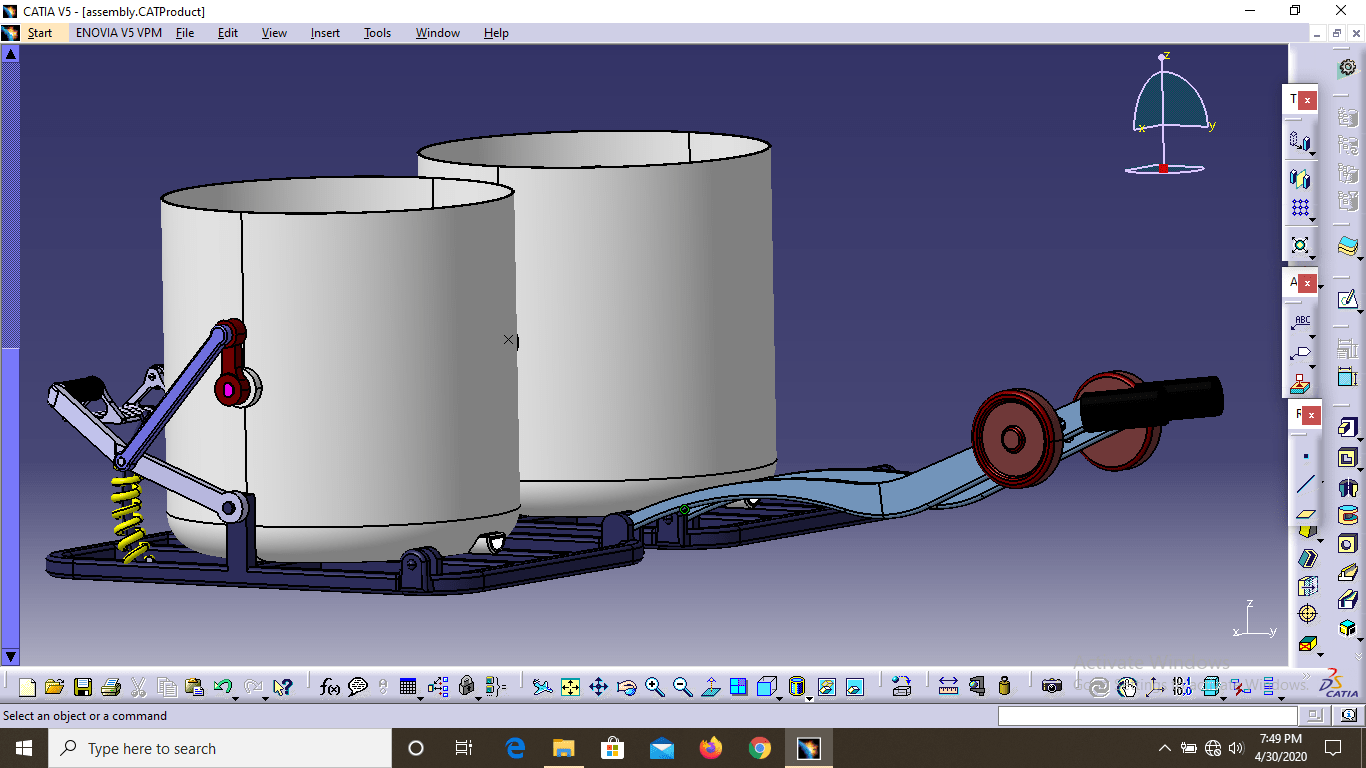Zoom in on the model
The image size is (1366, 768).
655,687
